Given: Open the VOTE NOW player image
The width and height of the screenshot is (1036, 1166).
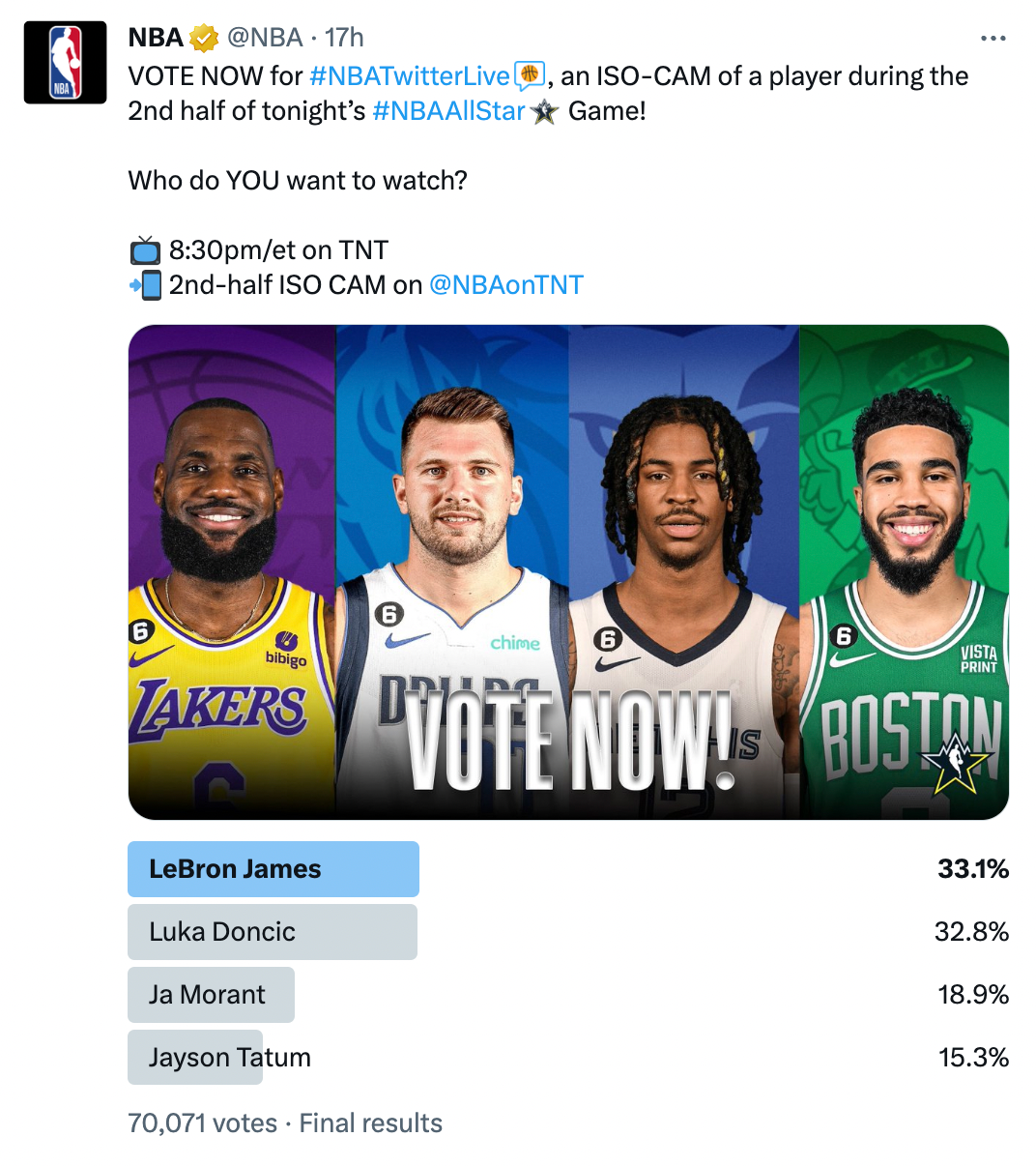Looking at the screenshot, I should [568, 572].
